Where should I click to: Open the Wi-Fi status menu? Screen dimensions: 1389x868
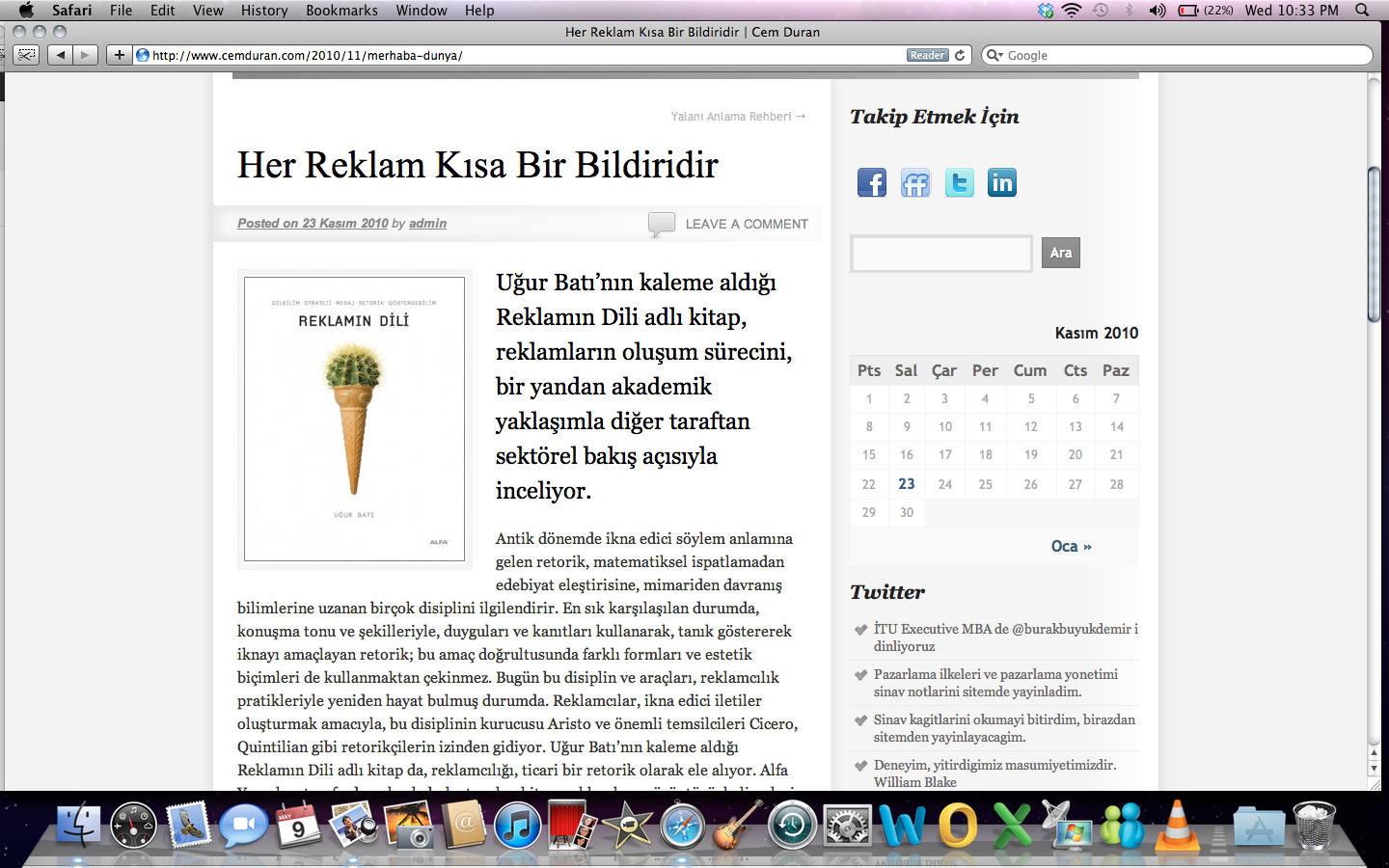(x=1072, y=10)
